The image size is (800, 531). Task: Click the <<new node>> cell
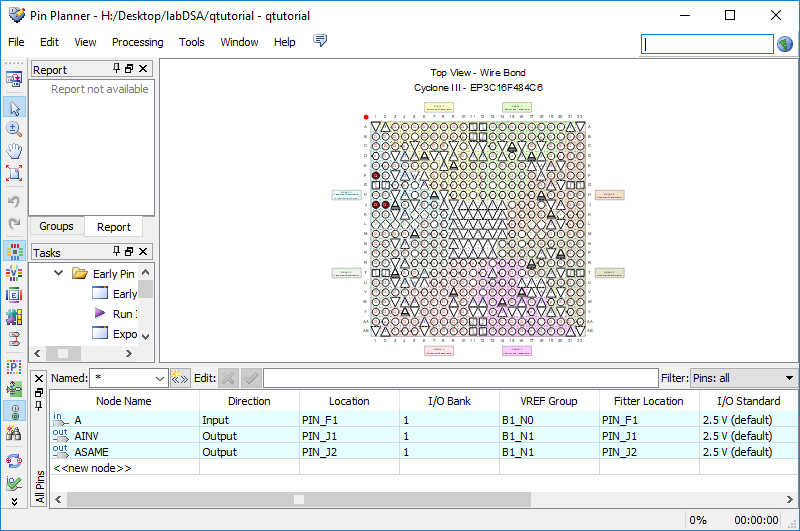tap(124, 468)
